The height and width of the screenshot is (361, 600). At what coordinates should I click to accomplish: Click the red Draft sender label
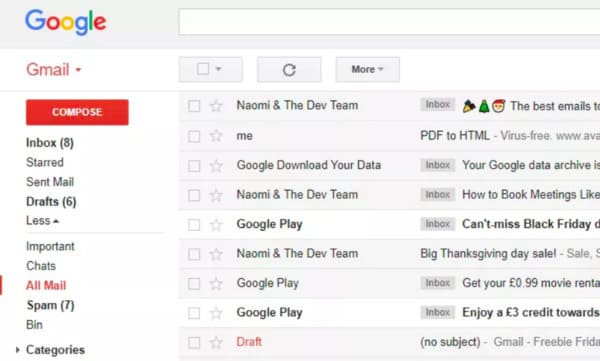(x=249, y=341)
